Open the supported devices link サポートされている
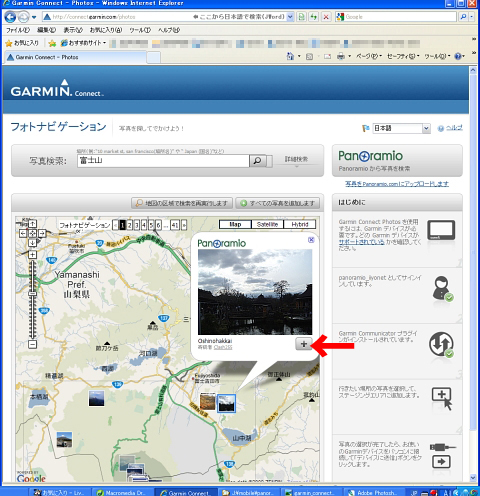 point(361,242)
